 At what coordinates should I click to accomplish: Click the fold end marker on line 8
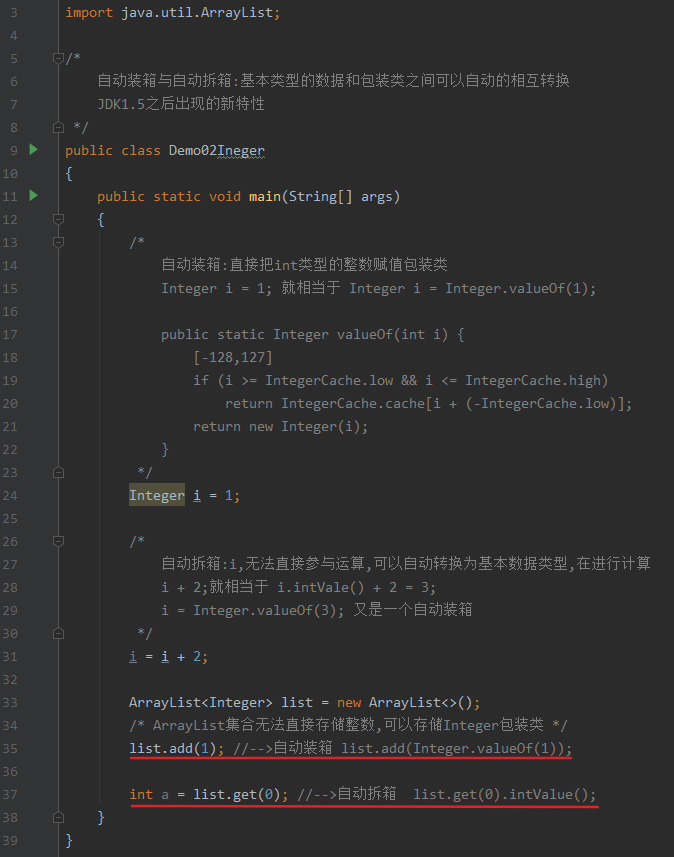coord(58,127)
